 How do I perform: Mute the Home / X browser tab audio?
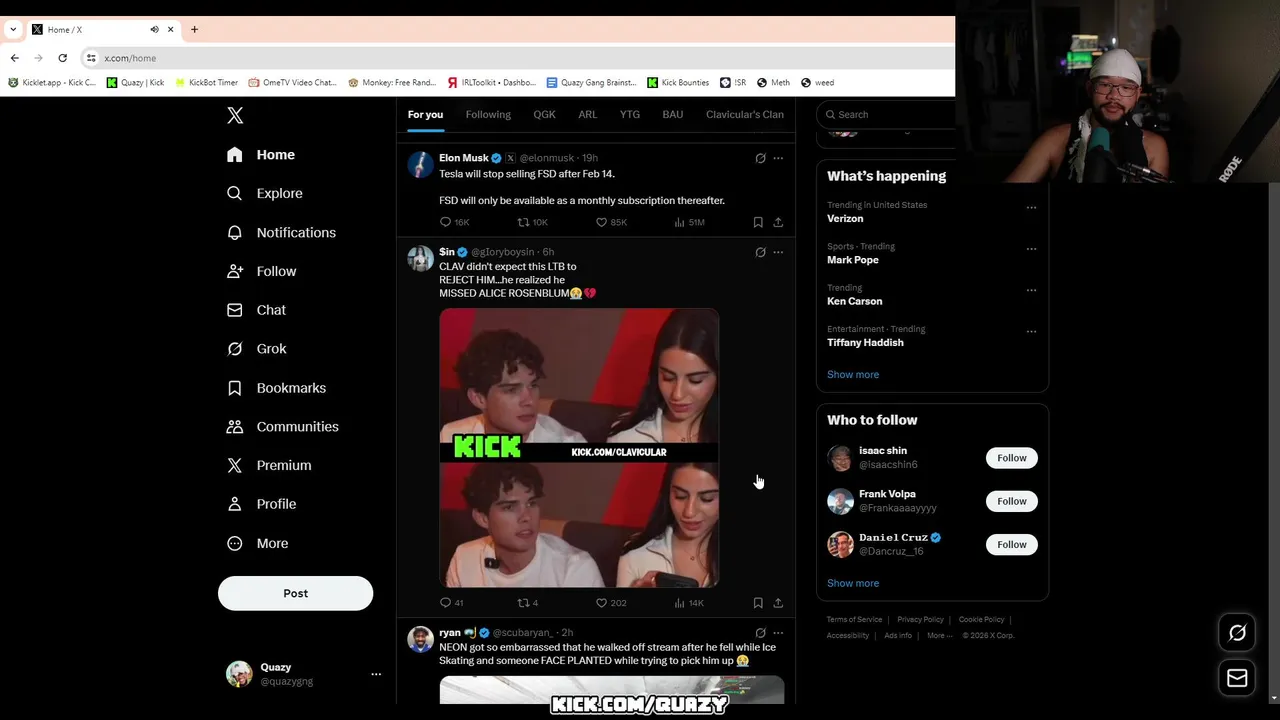pyautogui.click(x=154, y=29)
